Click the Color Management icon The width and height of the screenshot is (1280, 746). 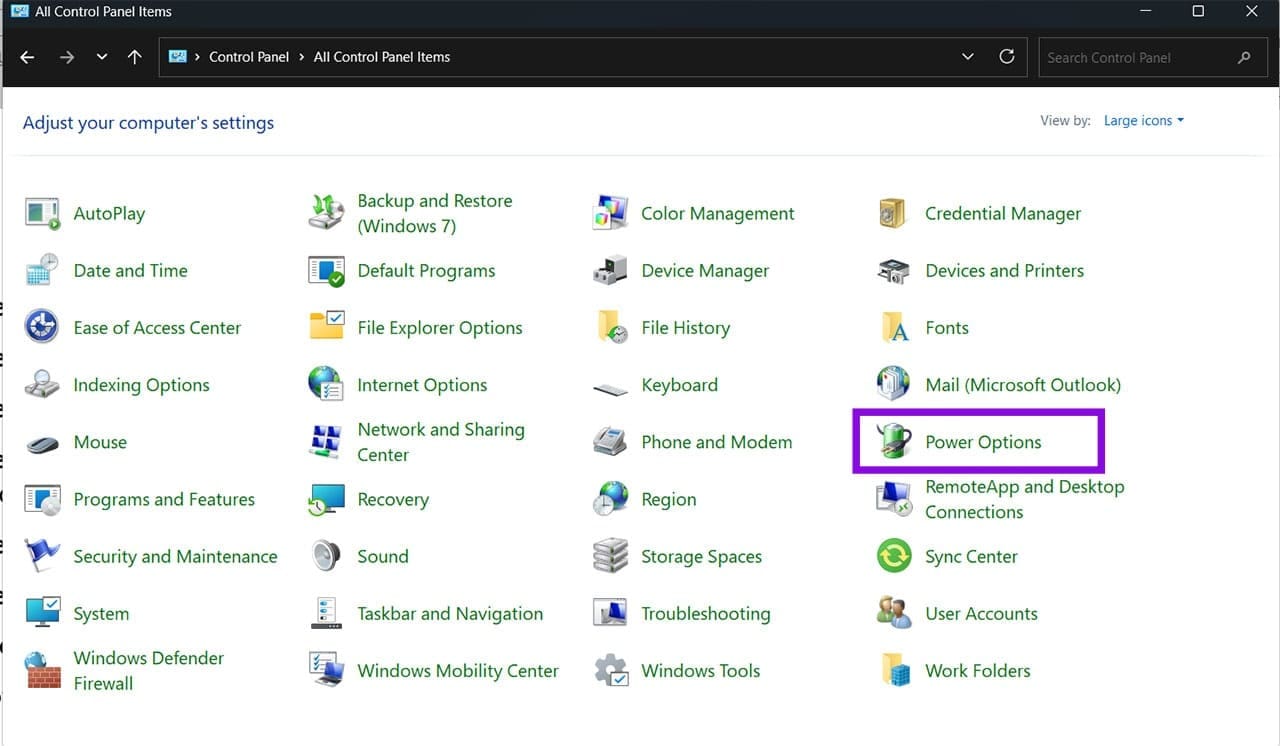tap(610, 213)
